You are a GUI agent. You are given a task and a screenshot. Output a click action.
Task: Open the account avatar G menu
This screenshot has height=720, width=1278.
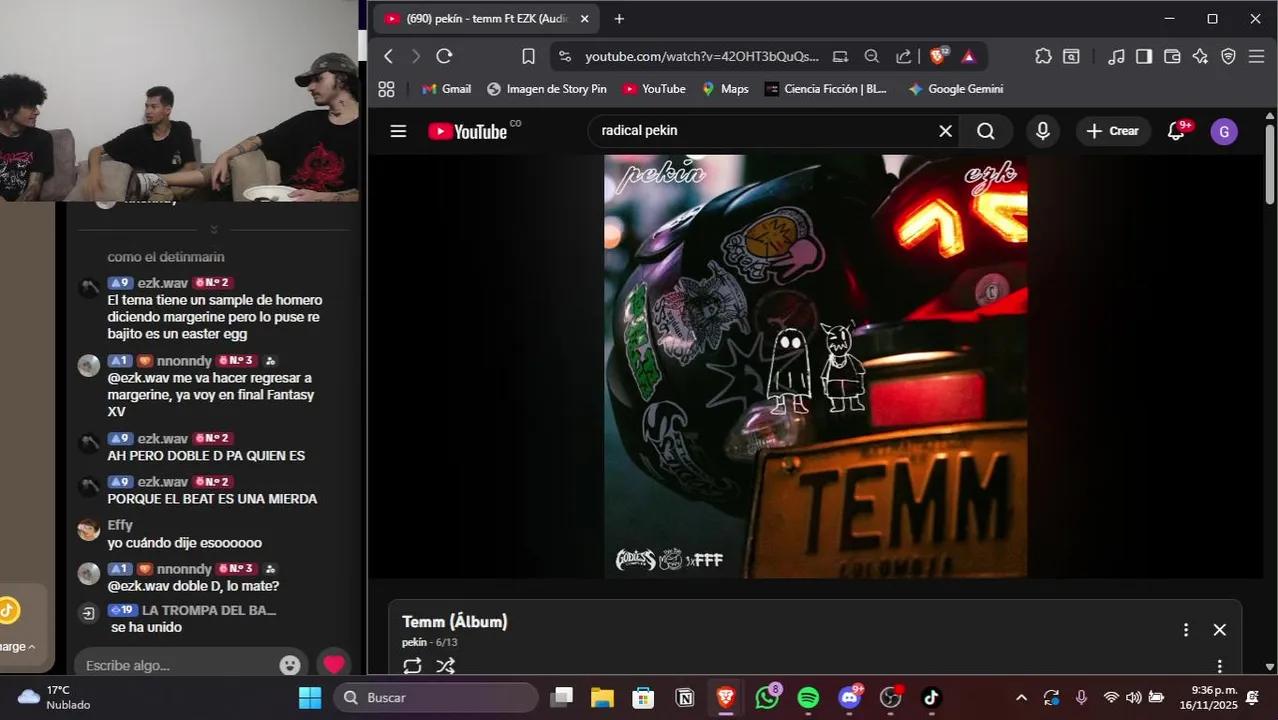pyautogui.click(x=1224, y=132)
